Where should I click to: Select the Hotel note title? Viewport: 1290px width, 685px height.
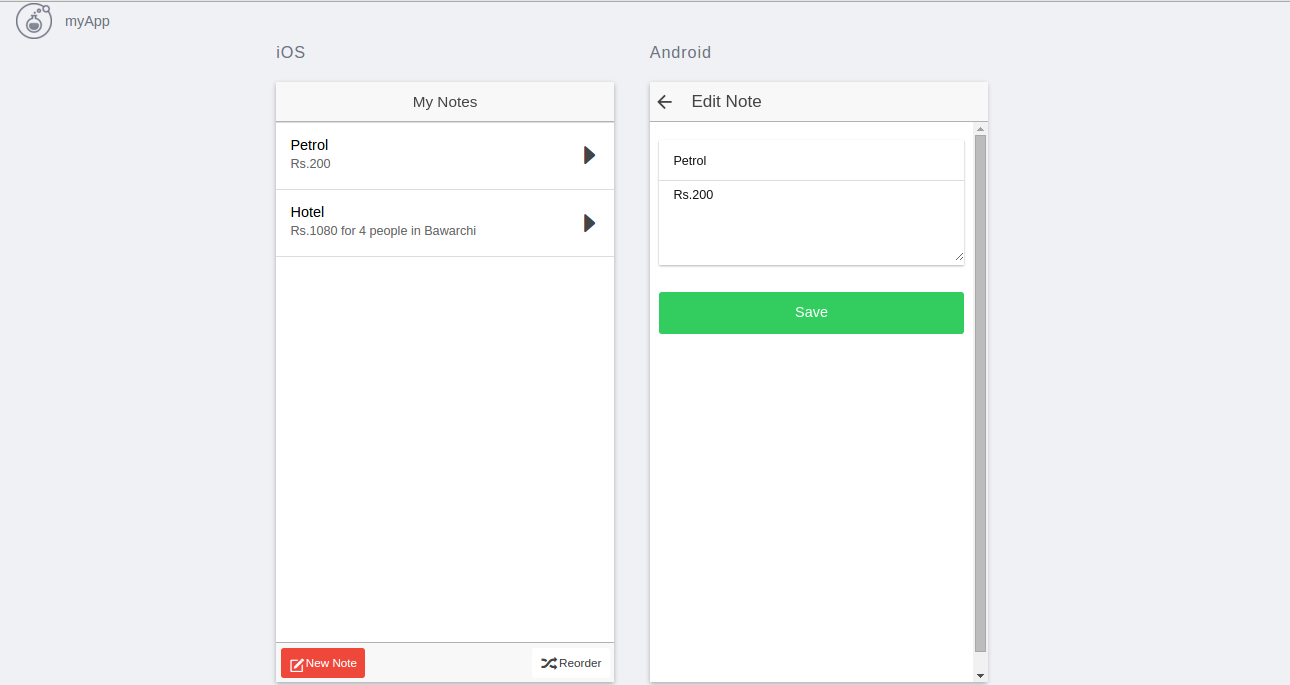pos(307,212)
